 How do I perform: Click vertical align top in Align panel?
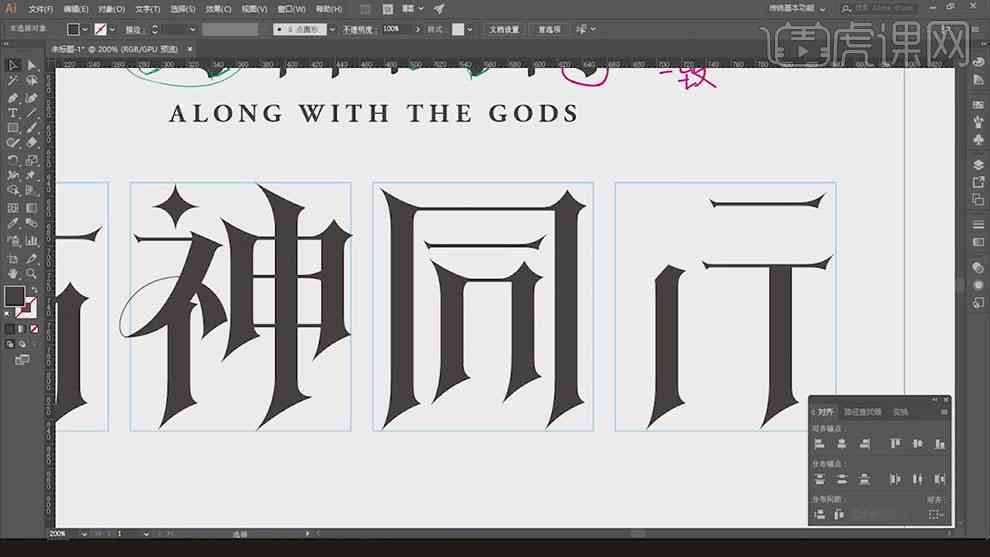895,444
